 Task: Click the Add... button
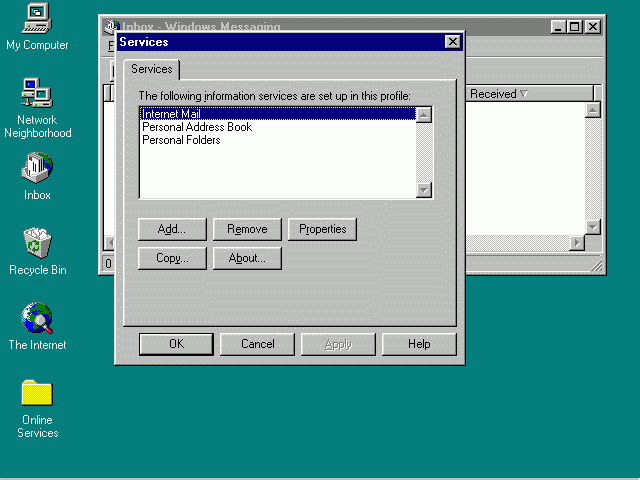(172, 229)
